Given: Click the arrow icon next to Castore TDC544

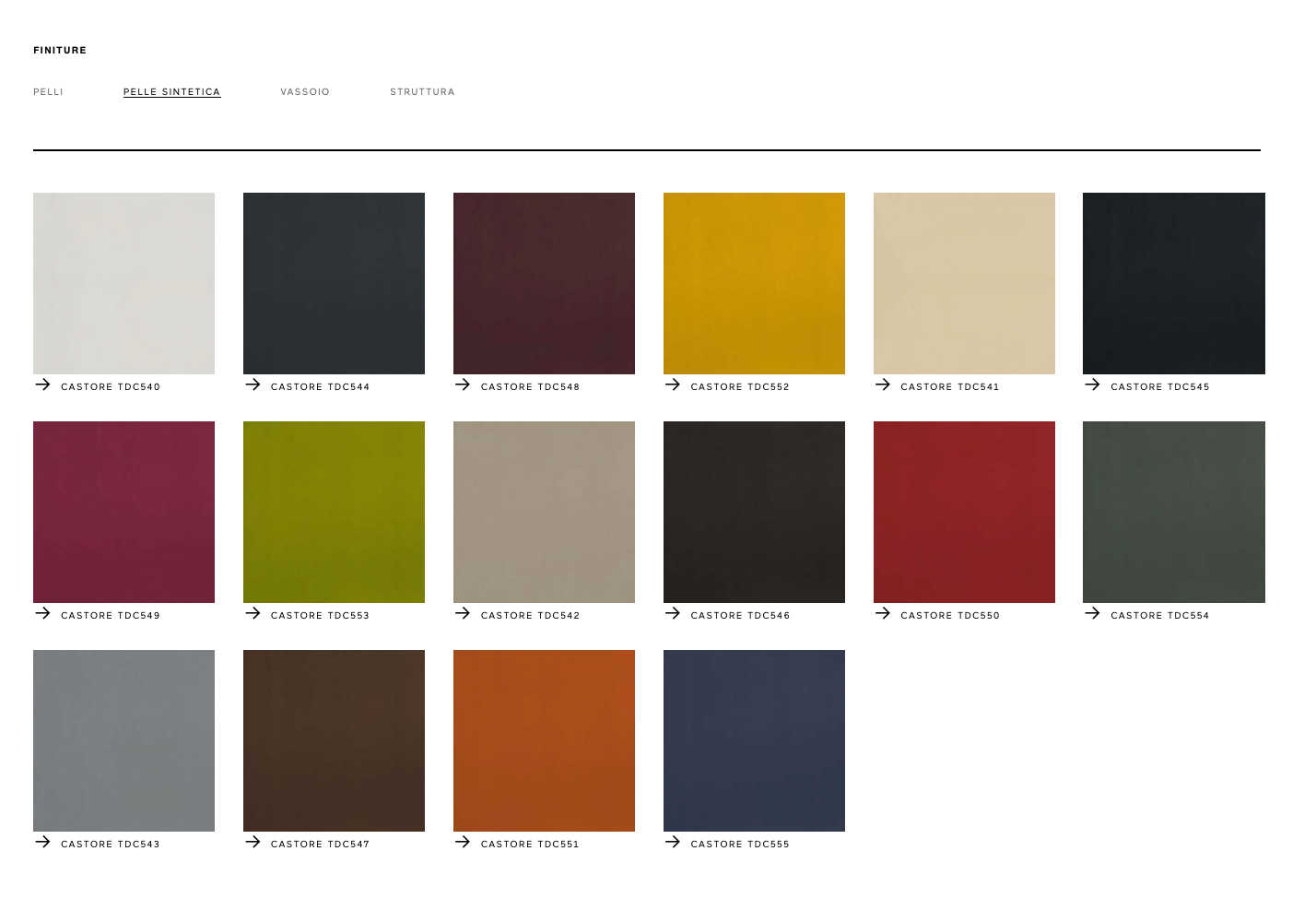Looking at the screenshot, I should 253,384.
